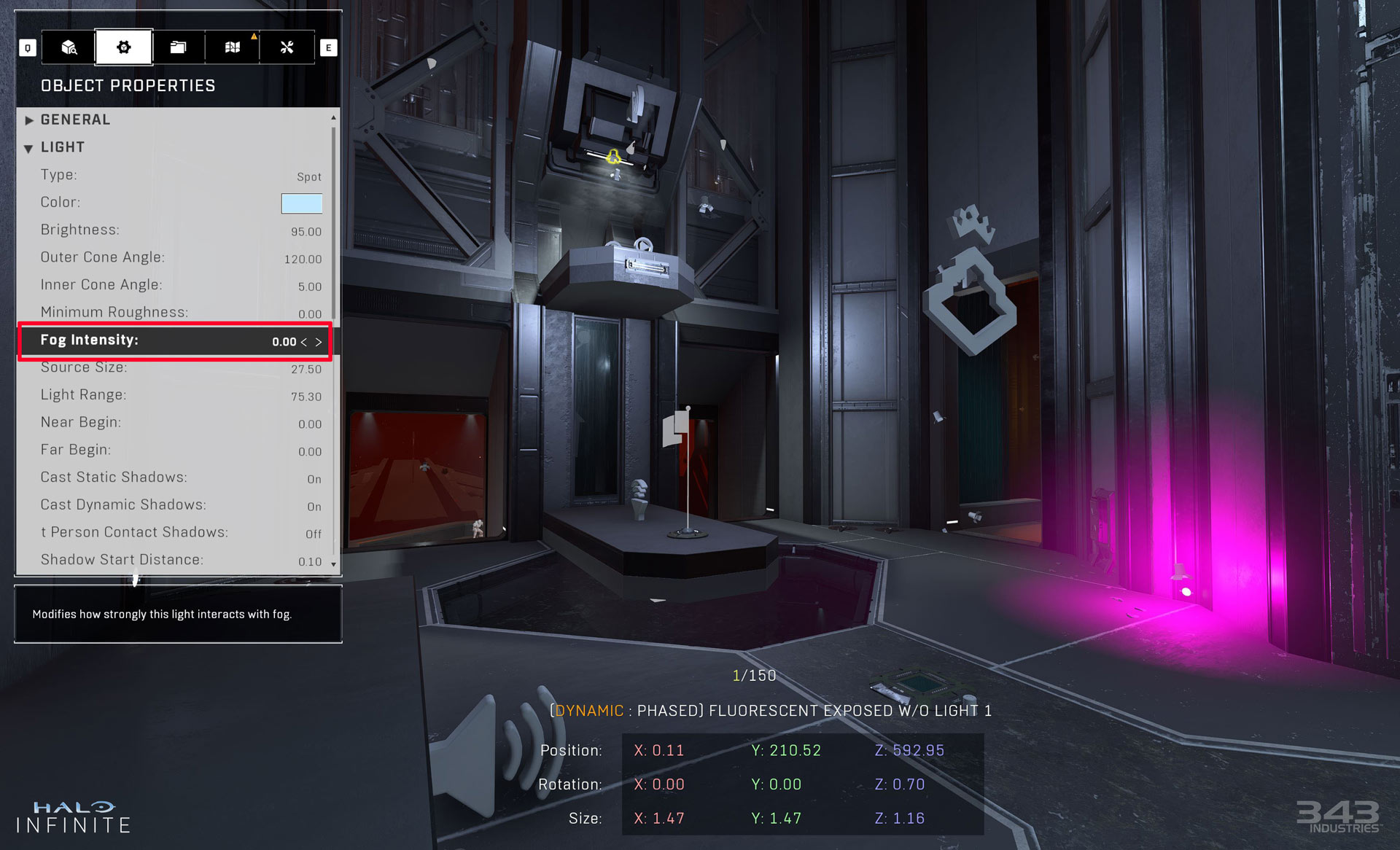
Task: Click properties scrollbar down arrow
Action: click(x=334, y=564)
